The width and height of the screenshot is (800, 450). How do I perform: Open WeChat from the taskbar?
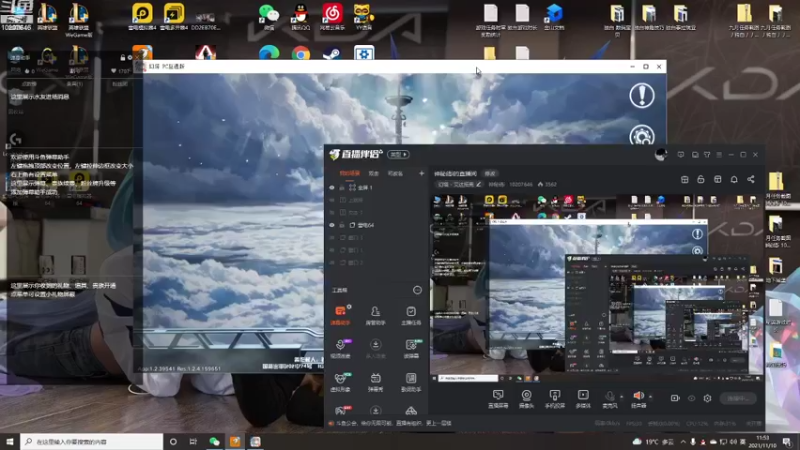click(214, 442)
